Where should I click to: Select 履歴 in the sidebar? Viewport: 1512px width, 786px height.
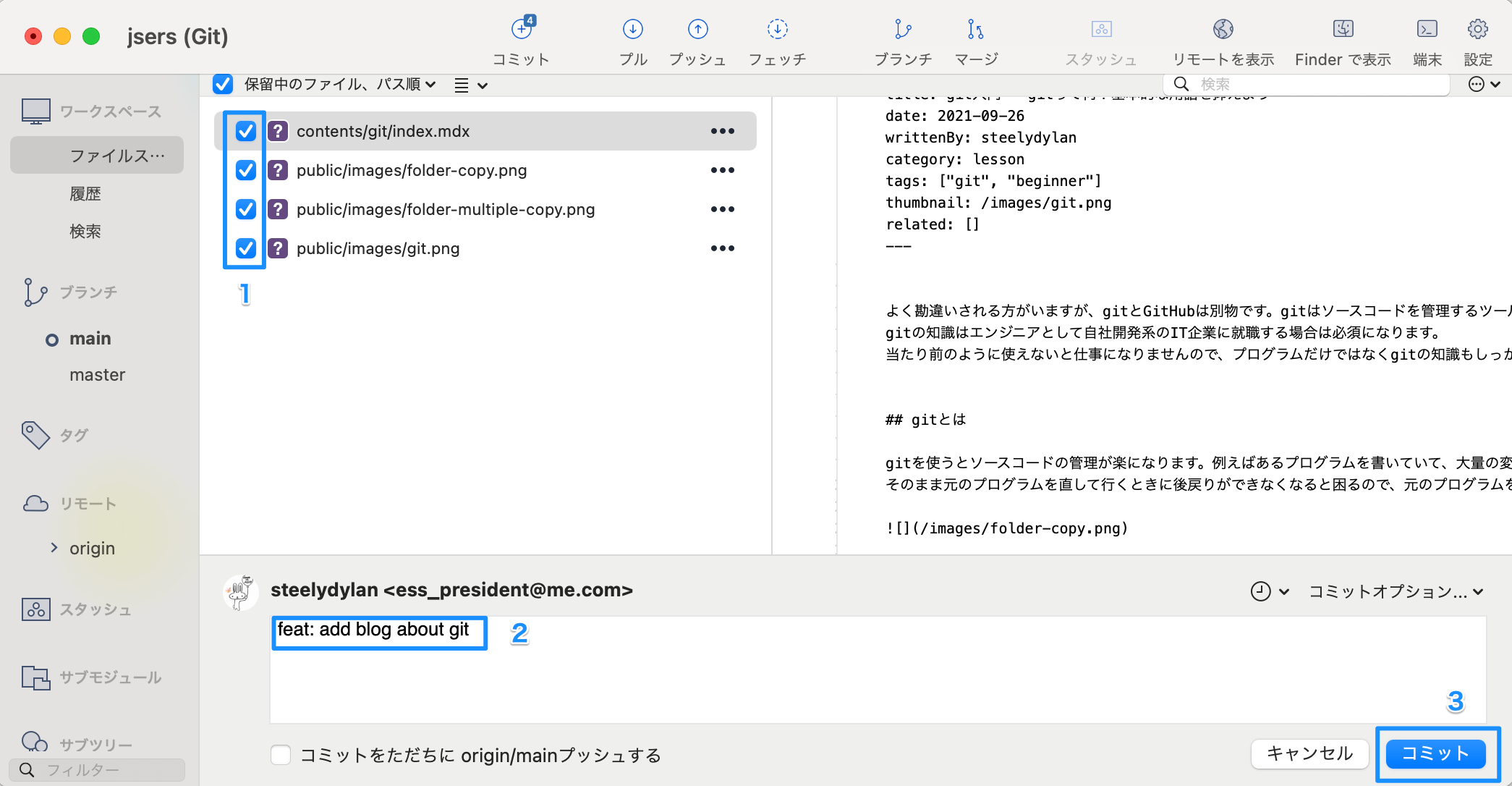85,193
